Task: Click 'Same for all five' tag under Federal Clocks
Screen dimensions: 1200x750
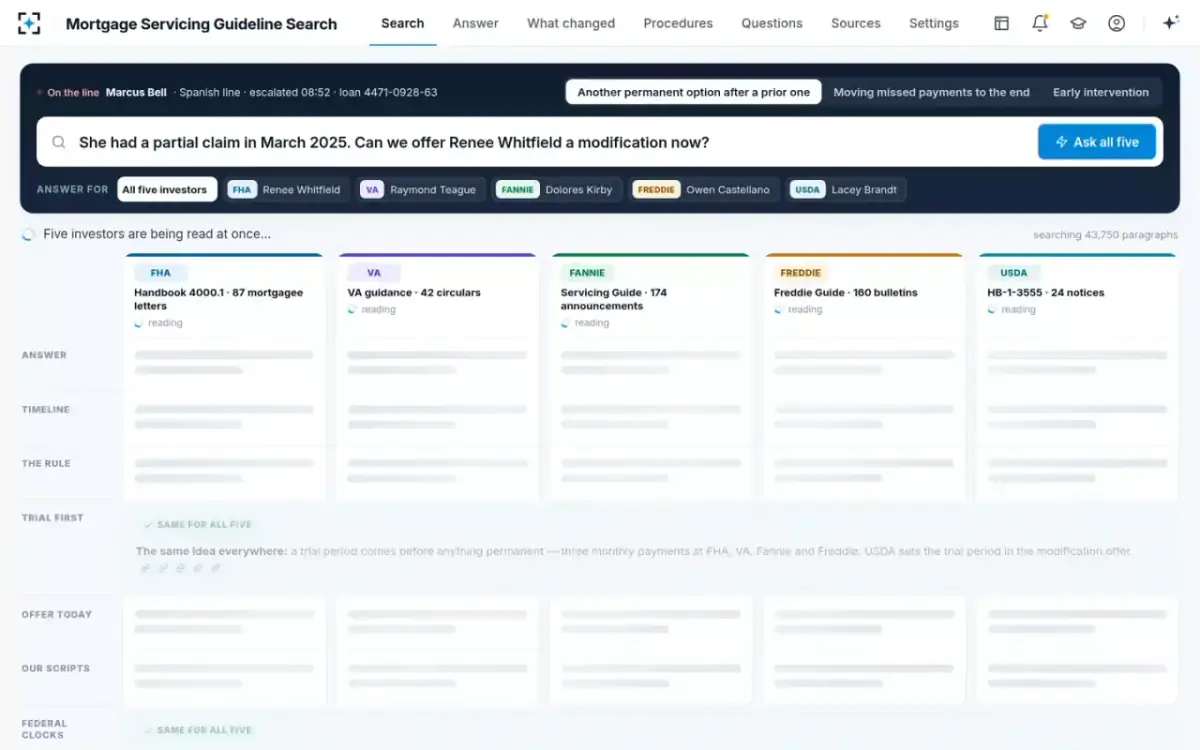Action: pyautogui.click(x=197, y=731)
